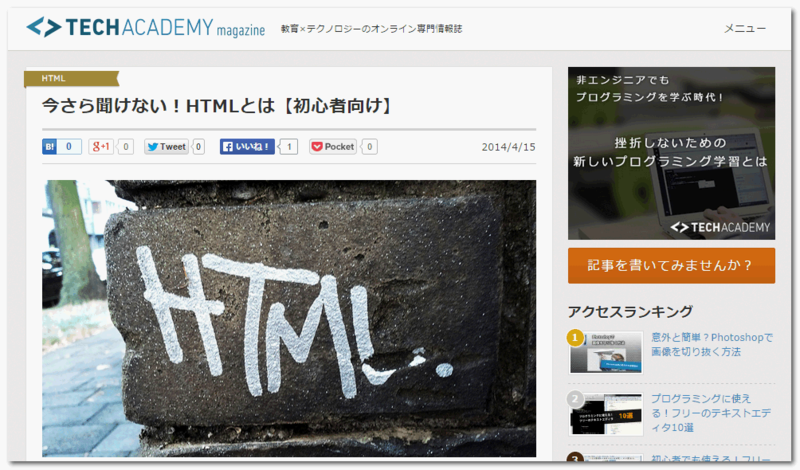Click the Tweet count bubble
This screenshot has width=800, height=470.
pos(198,147)
